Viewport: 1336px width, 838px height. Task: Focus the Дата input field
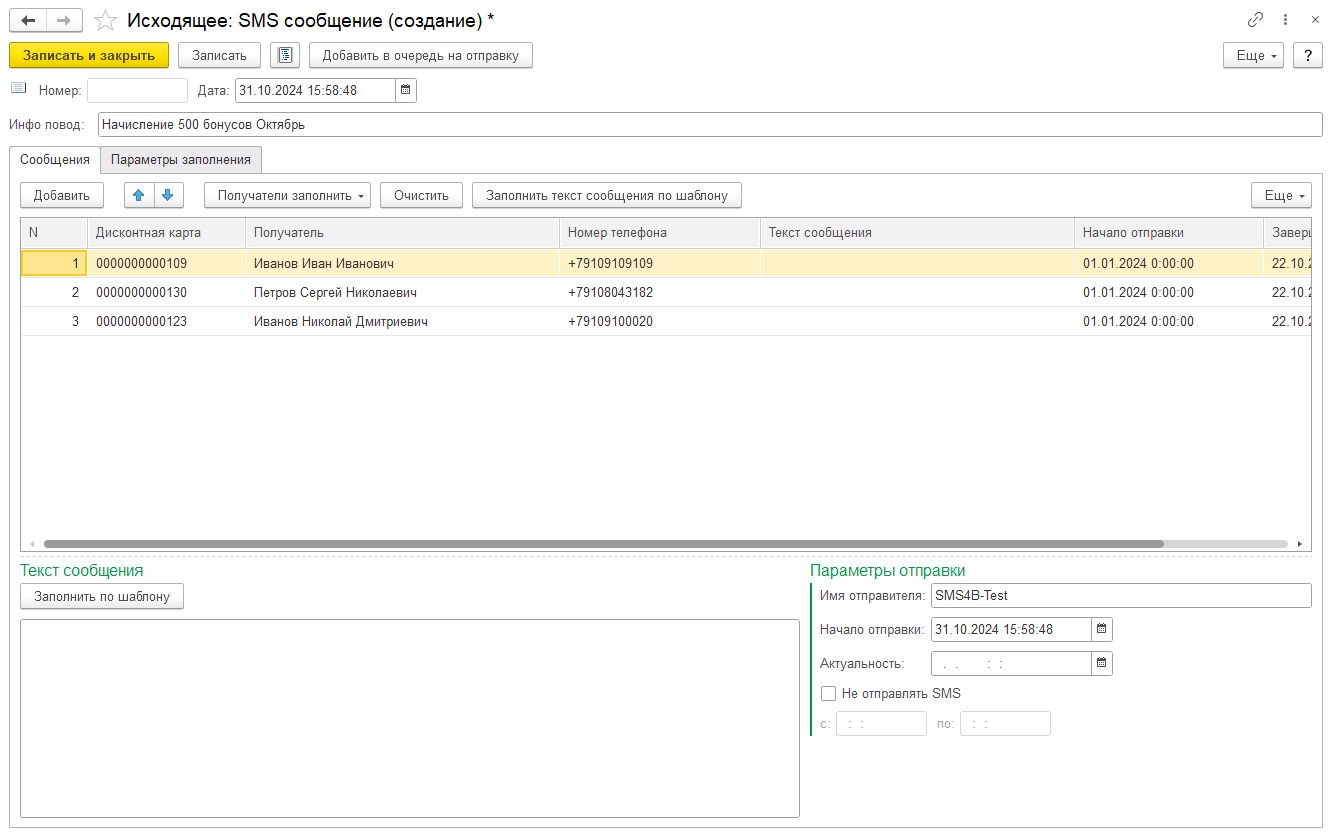click(x=315, y=90)
